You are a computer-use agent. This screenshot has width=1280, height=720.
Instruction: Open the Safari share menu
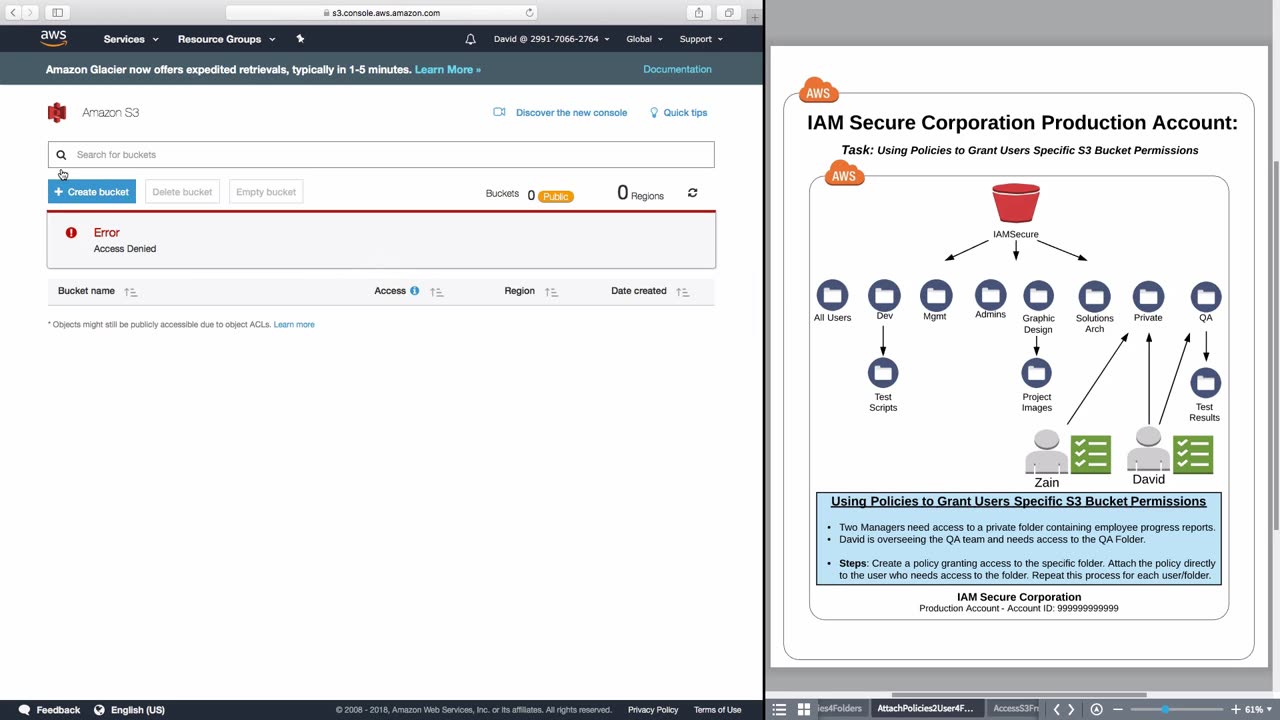[699, 13]
